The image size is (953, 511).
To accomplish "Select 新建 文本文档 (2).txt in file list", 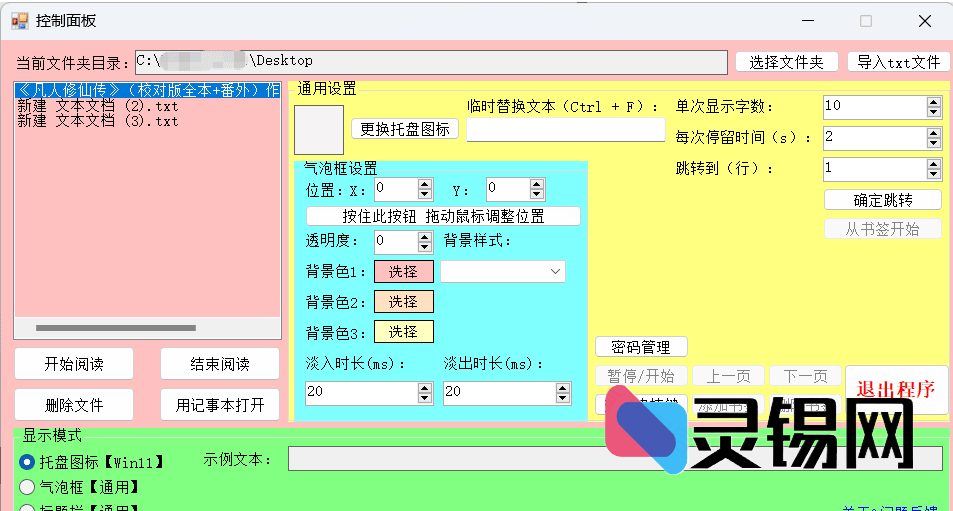I will click(x=98, y=106).
